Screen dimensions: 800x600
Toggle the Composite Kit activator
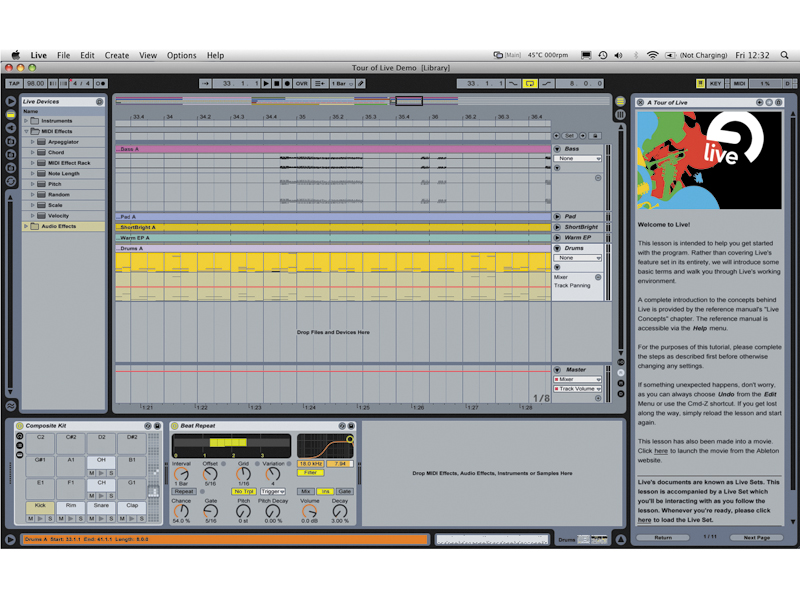pyautogui.click(x=20, y=426)
